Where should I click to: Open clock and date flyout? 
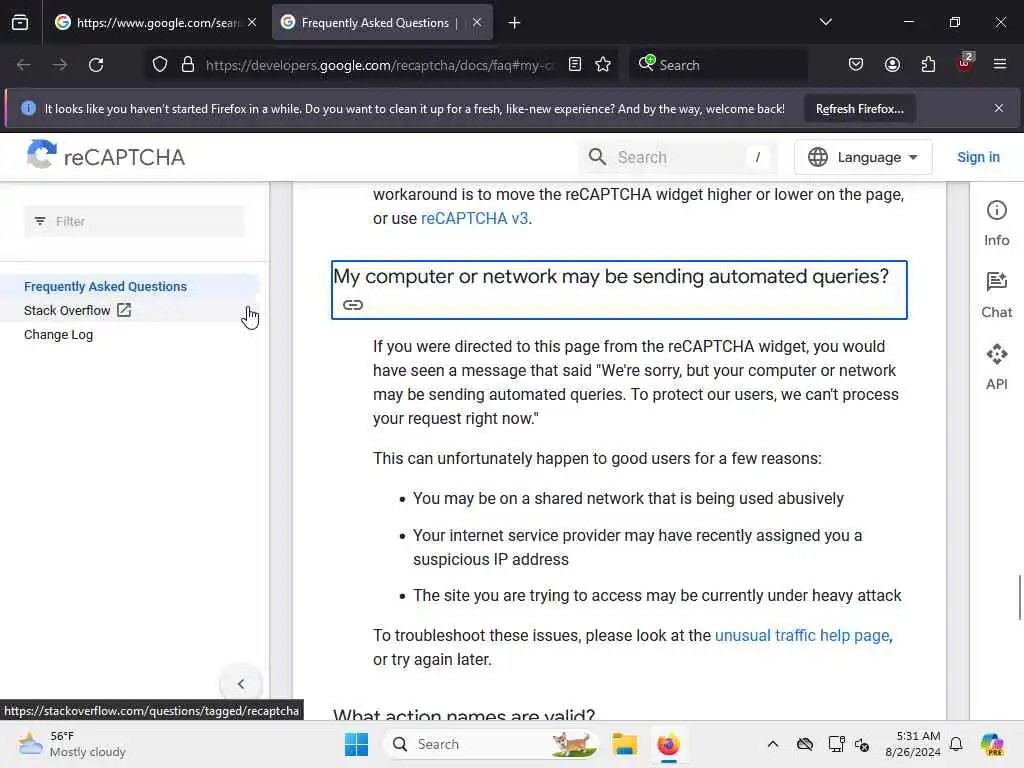coord(913,744)
